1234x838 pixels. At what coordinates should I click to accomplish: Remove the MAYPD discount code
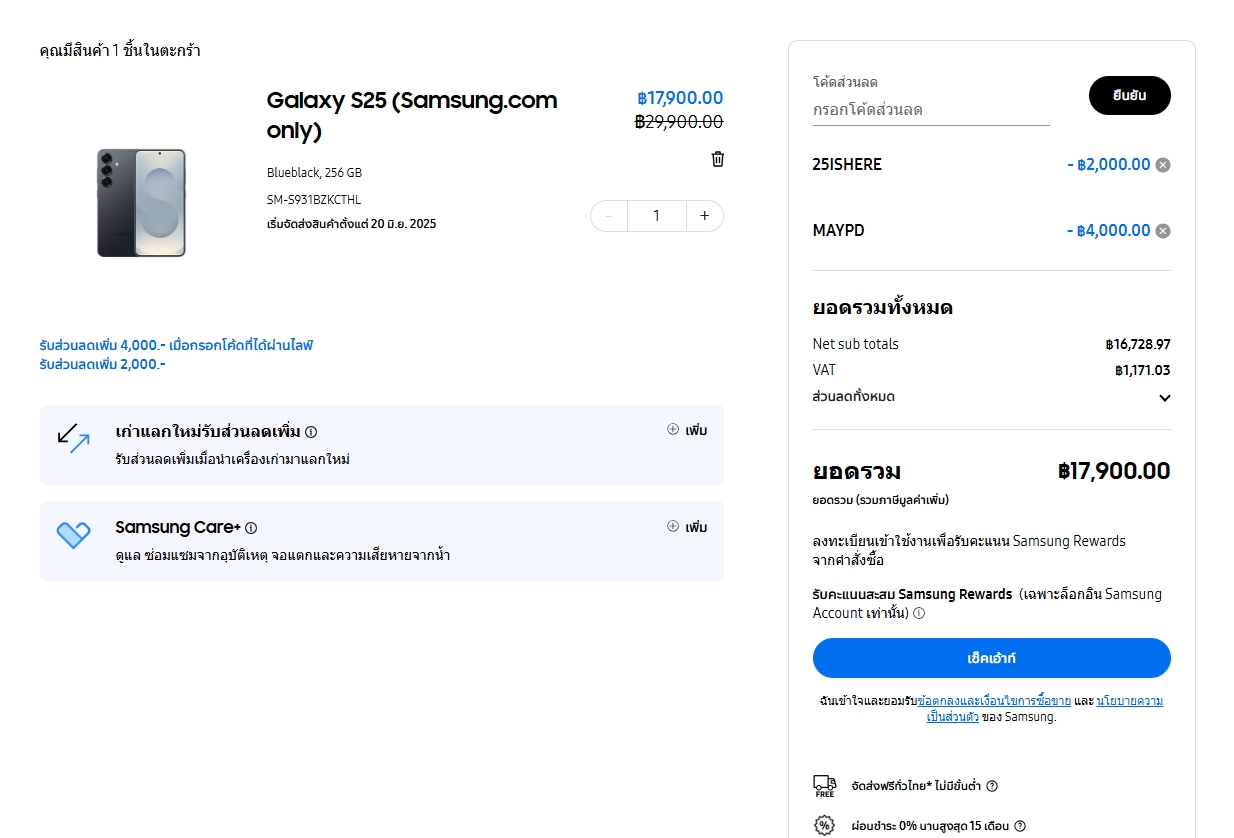pos(1163,231)
